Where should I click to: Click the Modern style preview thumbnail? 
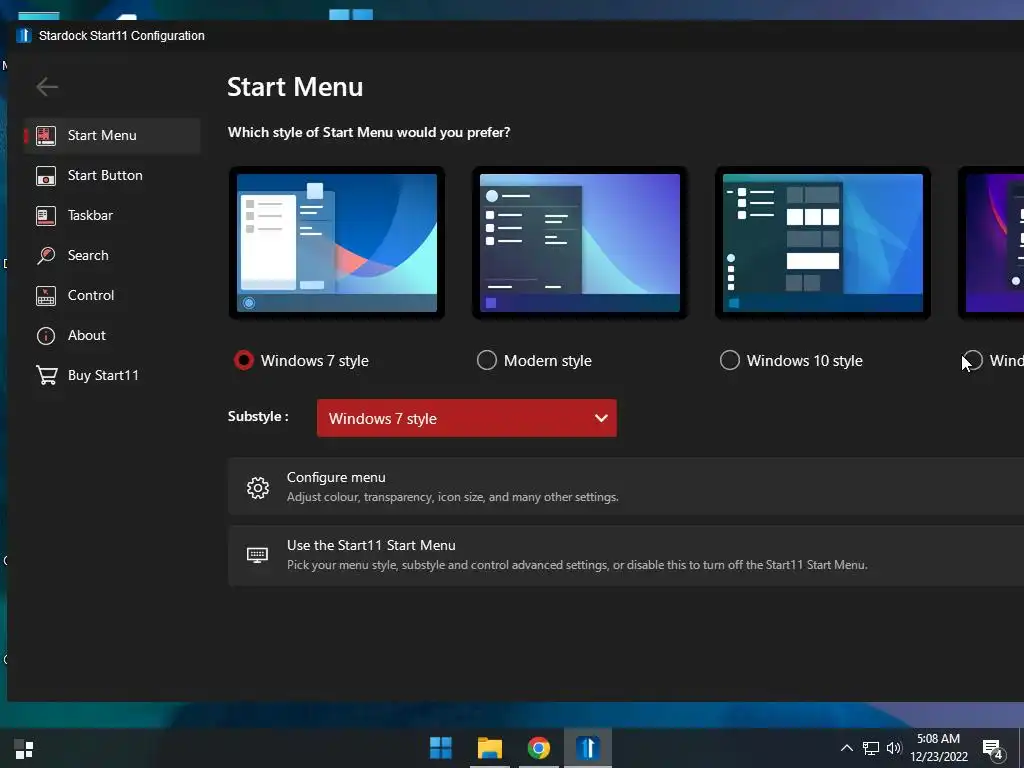[580, 243]
